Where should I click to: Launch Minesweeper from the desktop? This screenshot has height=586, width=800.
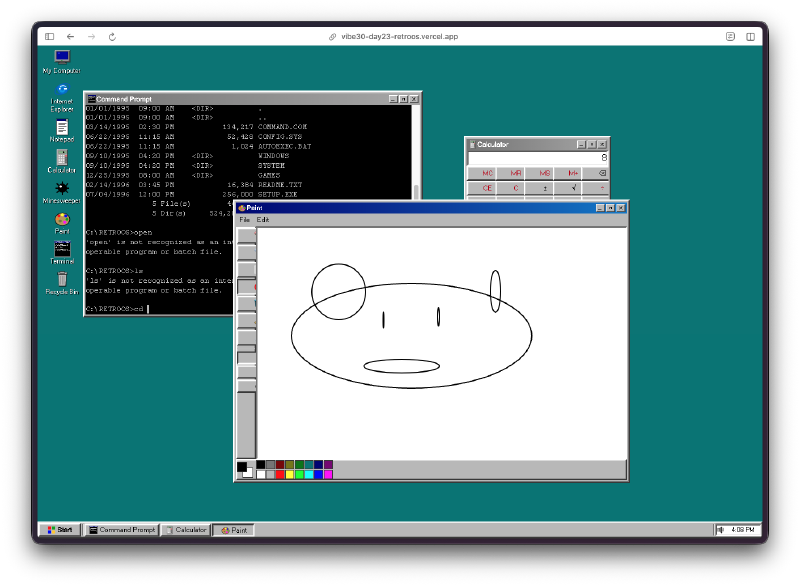[x=62, y=189]
